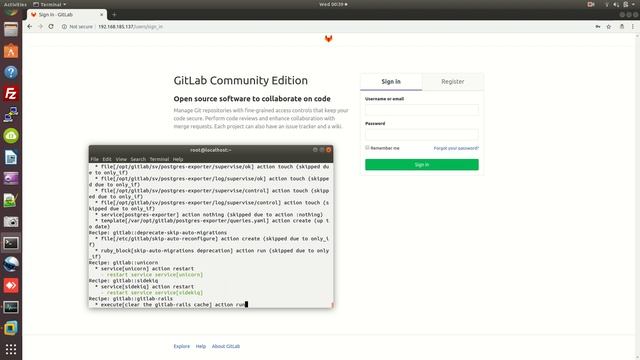This screenshot has height=360, width=640.
Task: Open the Terminal app menu in top bar
Action: coord(49,4)
